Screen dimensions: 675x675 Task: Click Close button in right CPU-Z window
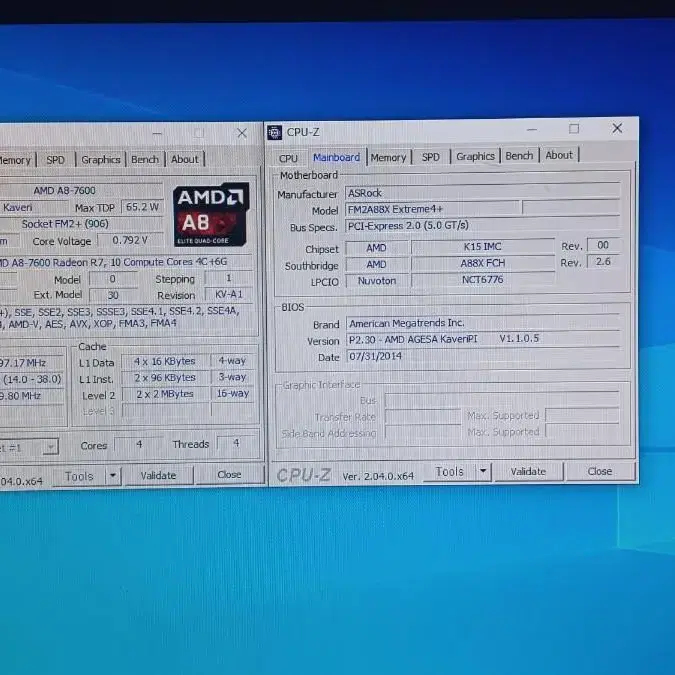(600, 471)
